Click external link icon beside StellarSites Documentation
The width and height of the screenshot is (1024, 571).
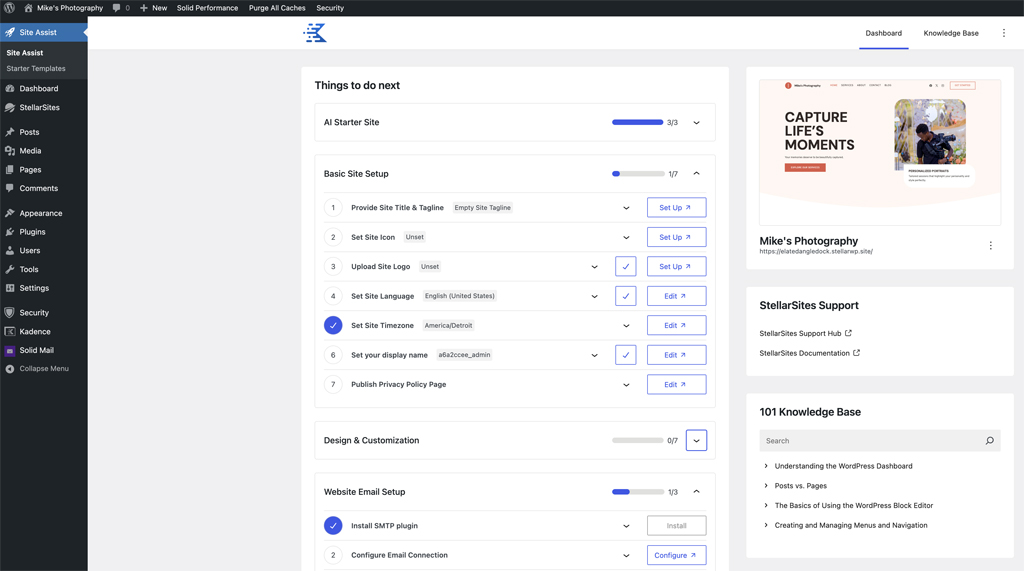(856, 353)
